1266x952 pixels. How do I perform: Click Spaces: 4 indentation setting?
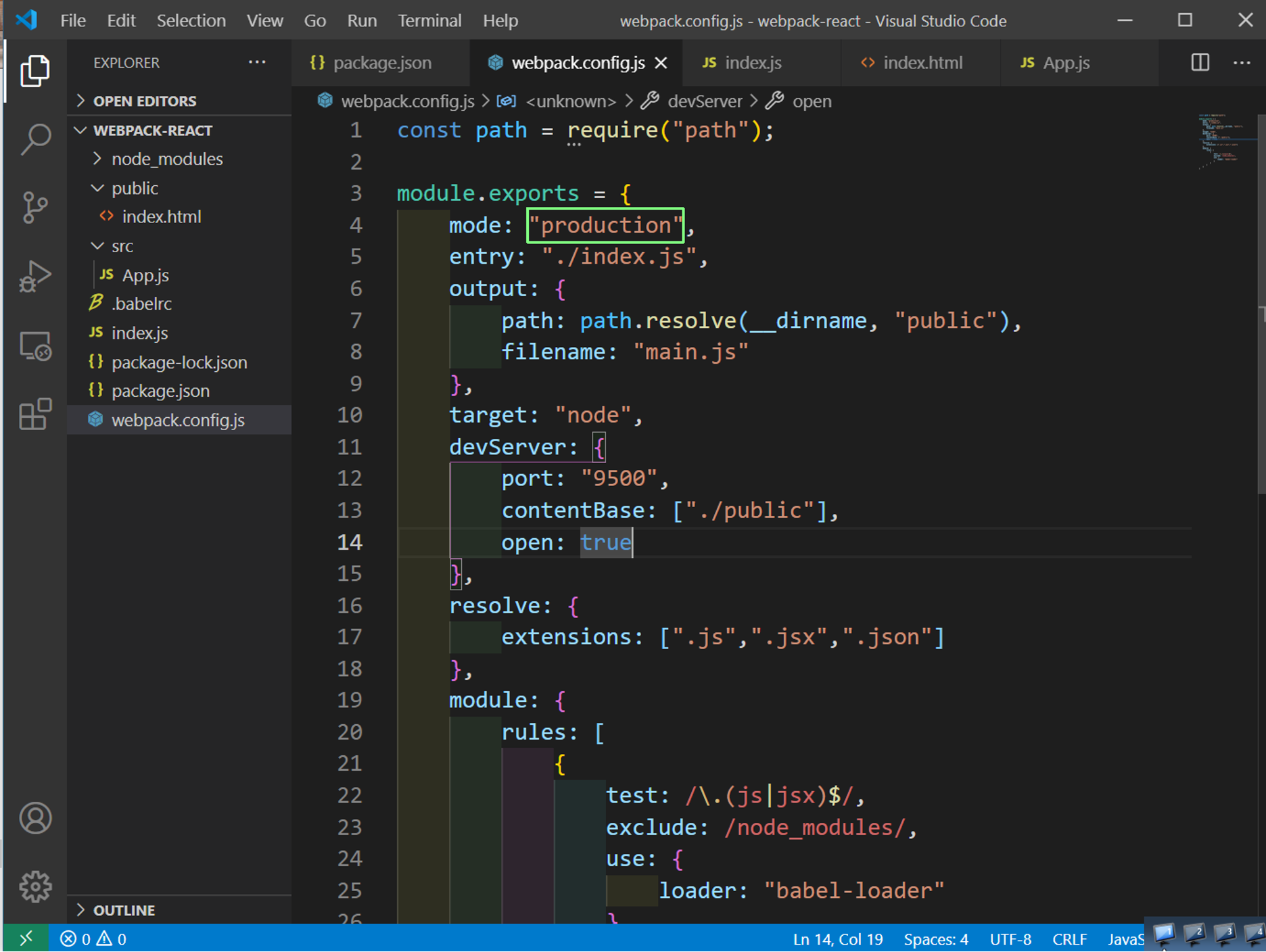point(936,939)
